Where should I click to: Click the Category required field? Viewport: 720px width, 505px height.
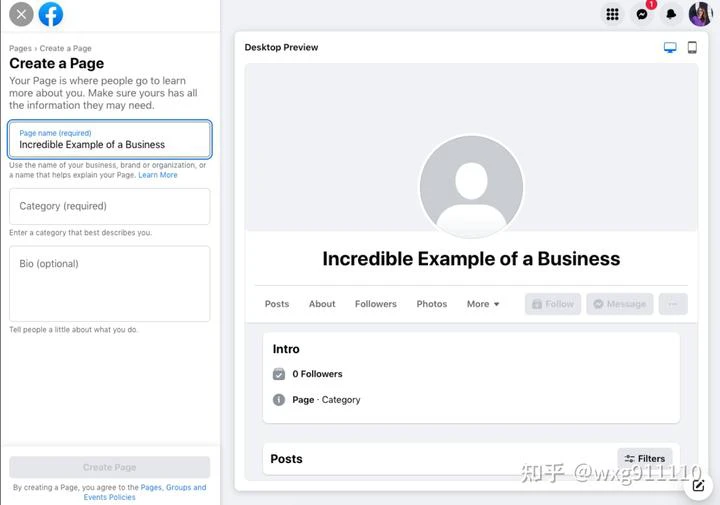tap(110, 206)
